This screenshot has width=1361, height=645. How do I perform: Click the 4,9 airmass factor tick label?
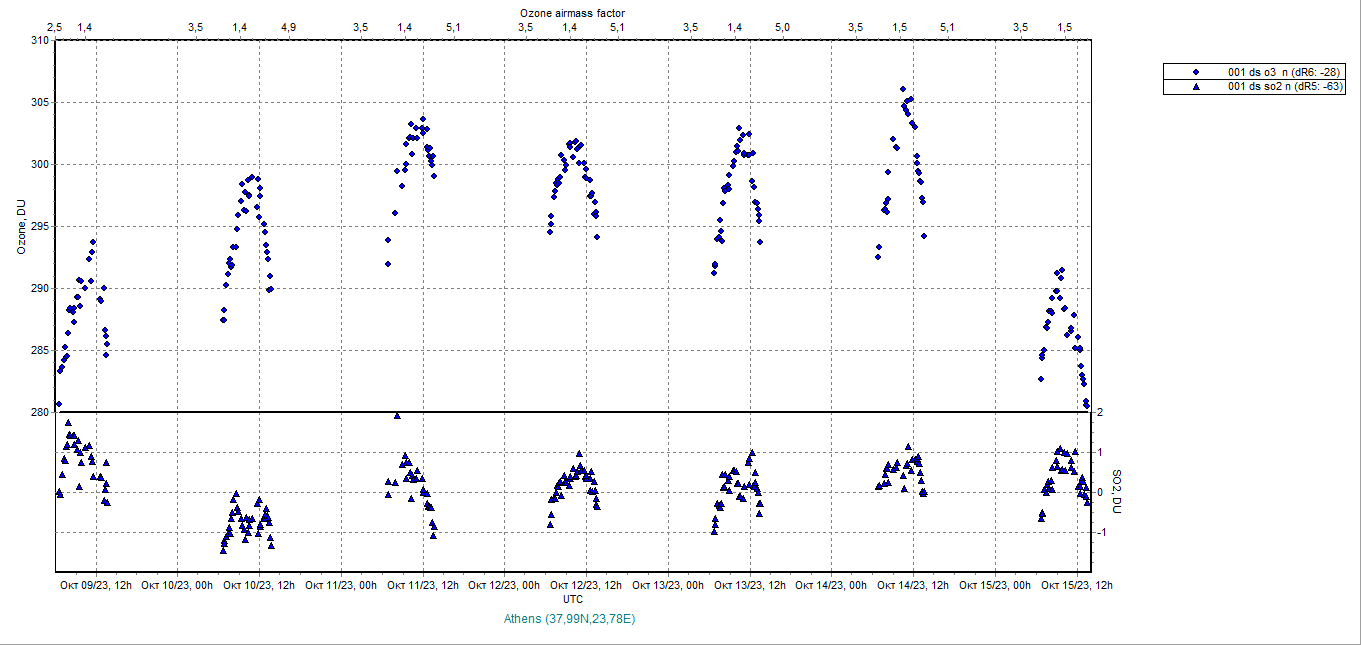[288, 27]
